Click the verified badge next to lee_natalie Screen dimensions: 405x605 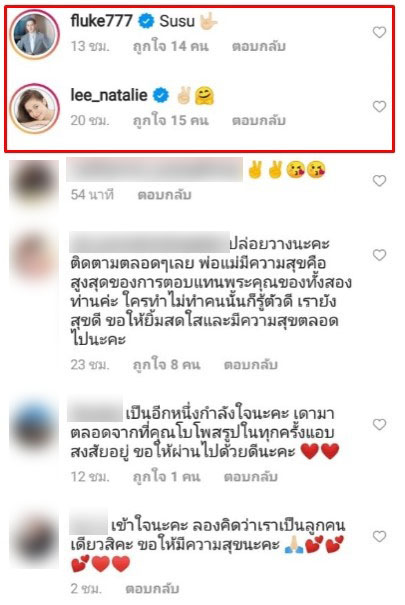pos(161,95)
